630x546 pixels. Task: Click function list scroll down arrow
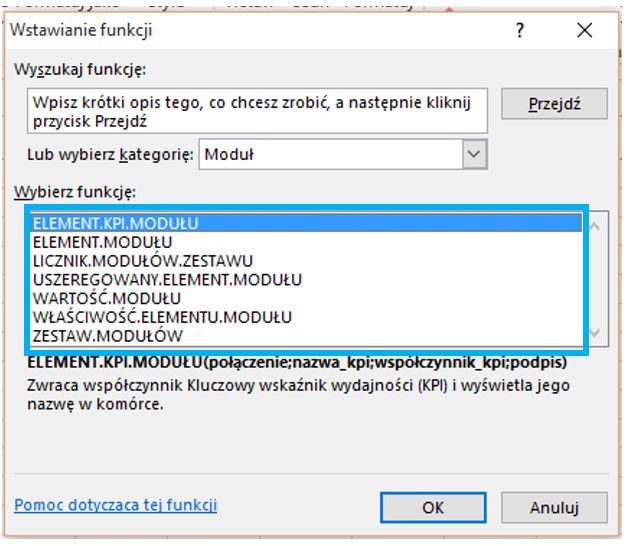(596, 334)
